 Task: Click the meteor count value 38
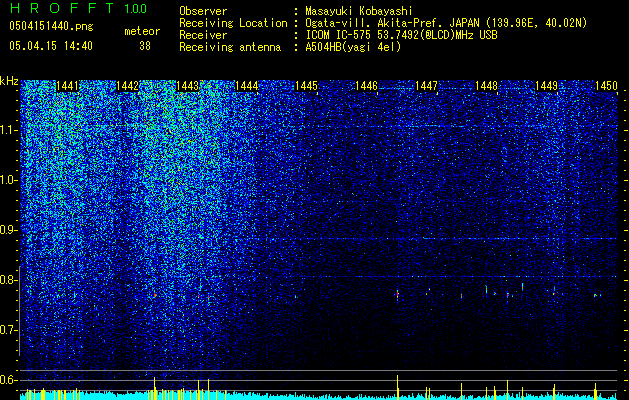pos(145,46)
